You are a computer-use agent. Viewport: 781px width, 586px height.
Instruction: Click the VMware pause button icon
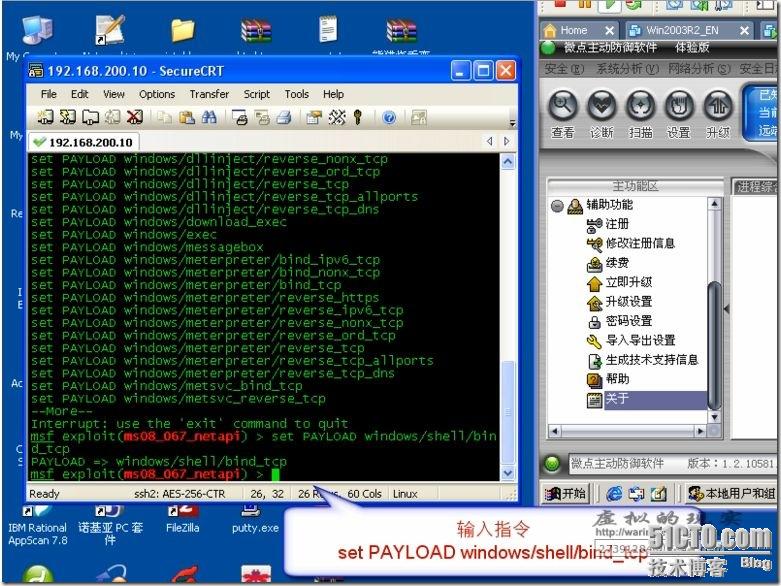[585, 4]
